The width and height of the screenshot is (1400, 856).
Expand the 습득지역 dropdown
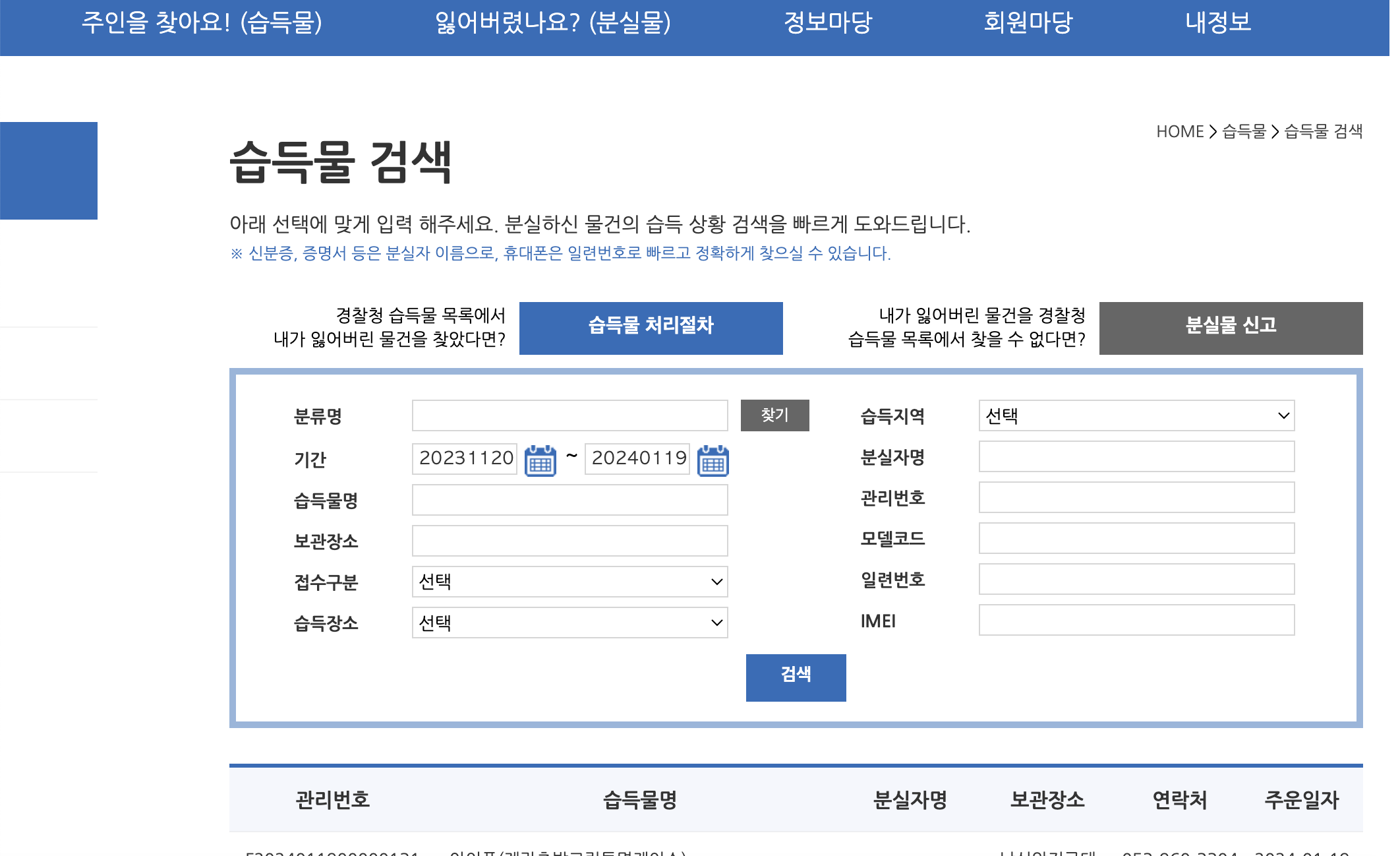1136,415
